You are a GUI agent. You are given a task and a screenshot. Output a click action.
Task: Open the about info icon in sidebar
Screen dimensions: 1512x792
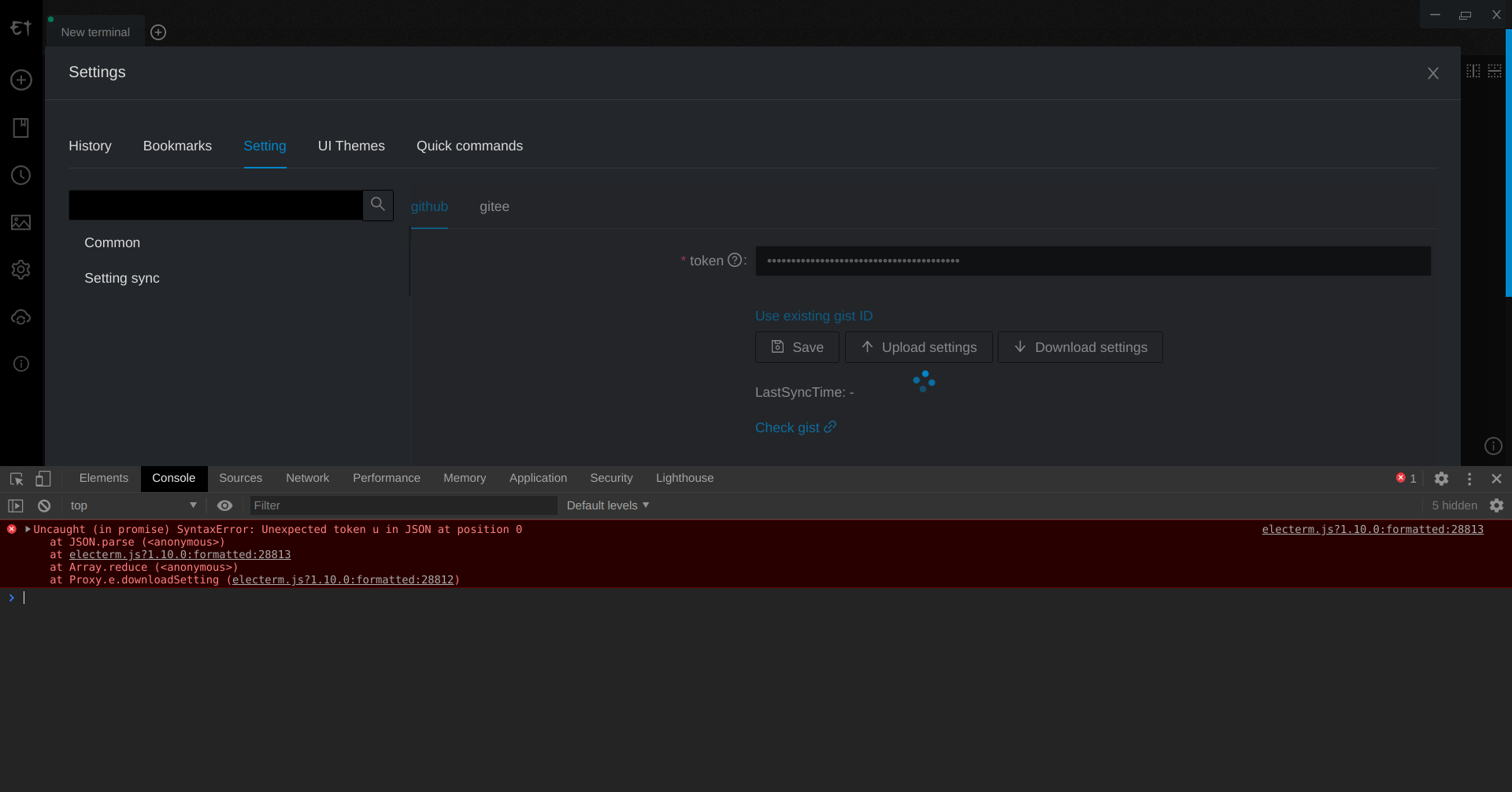[x=21, y=364]
